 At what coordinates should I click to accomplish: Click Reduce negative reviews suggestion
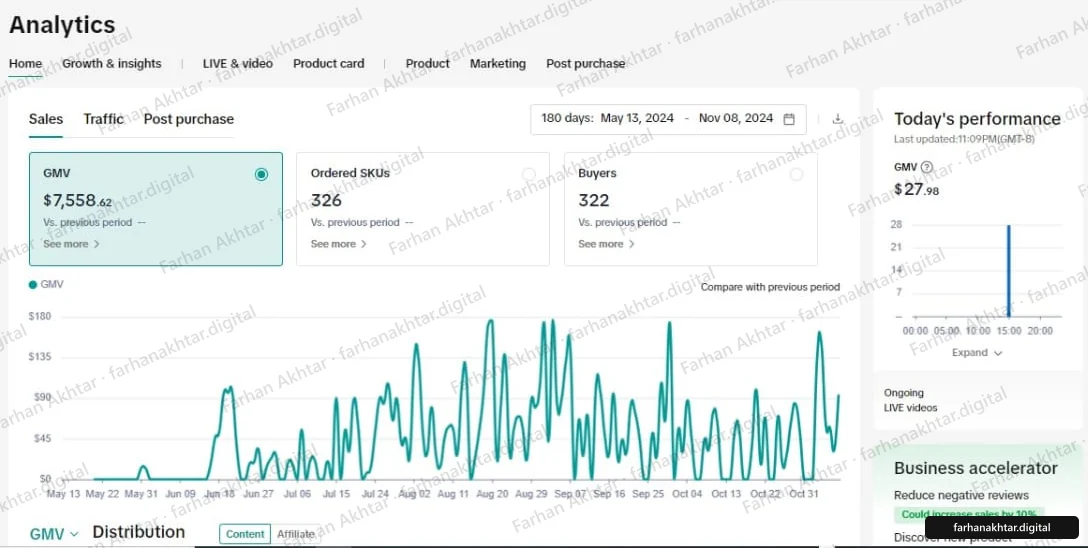click(x=961, y=495)
